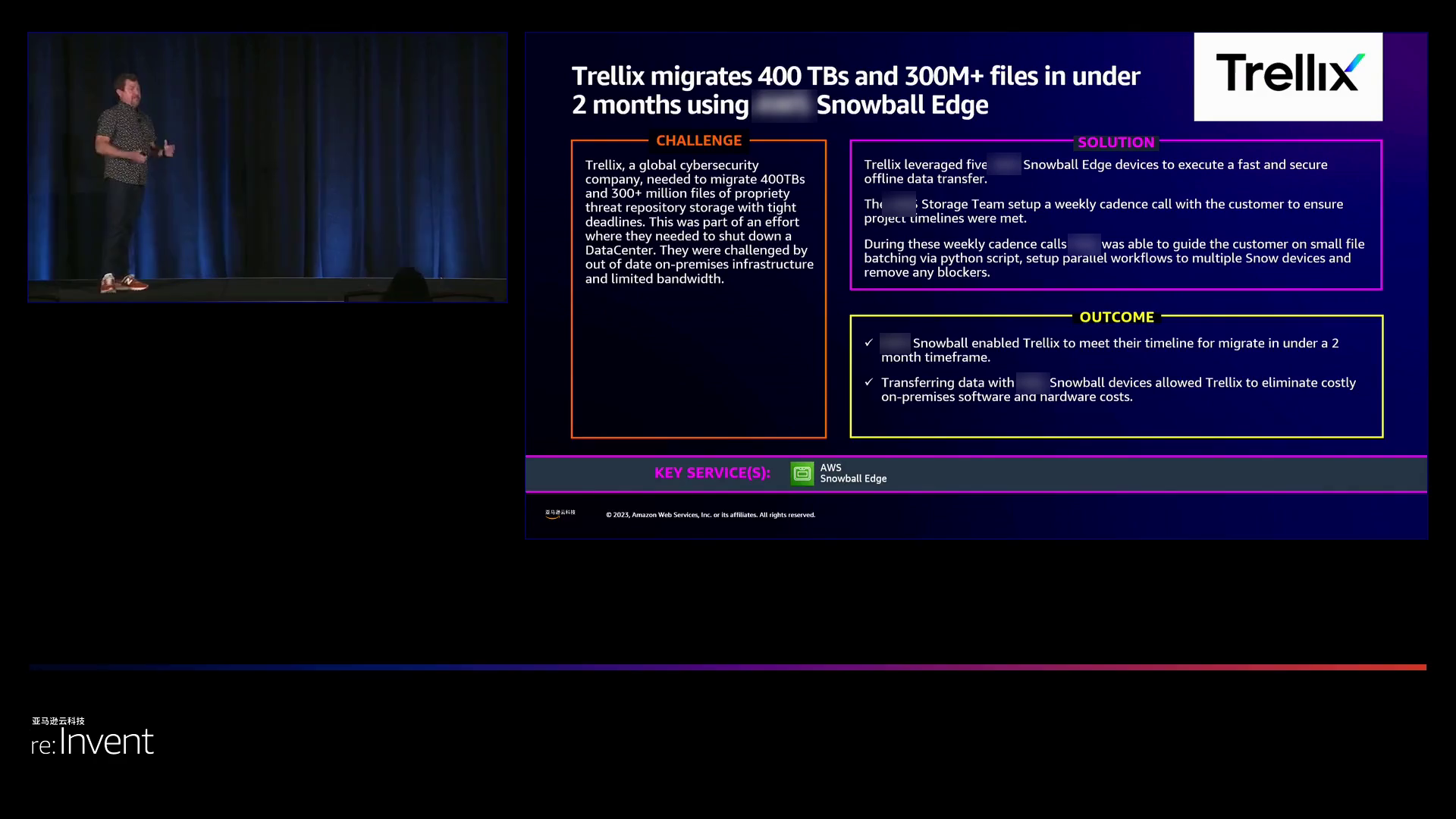The height and width of the screenshot is (819, 1456).
Task: Click the Trellix logo on the slide
Action: pyautogui.click(x=1288, y=77)
